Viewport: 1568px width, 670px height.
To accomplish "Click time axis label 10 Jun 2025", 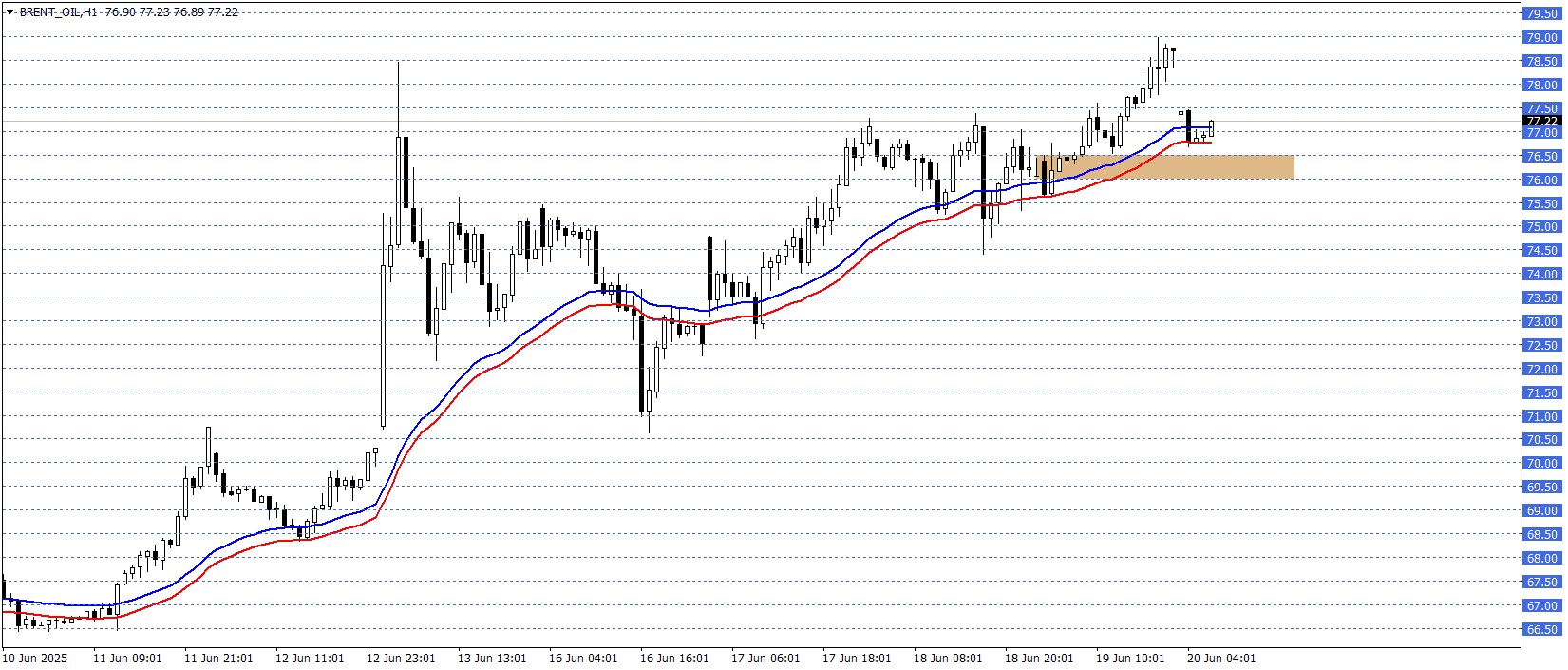I will (35, 659).
